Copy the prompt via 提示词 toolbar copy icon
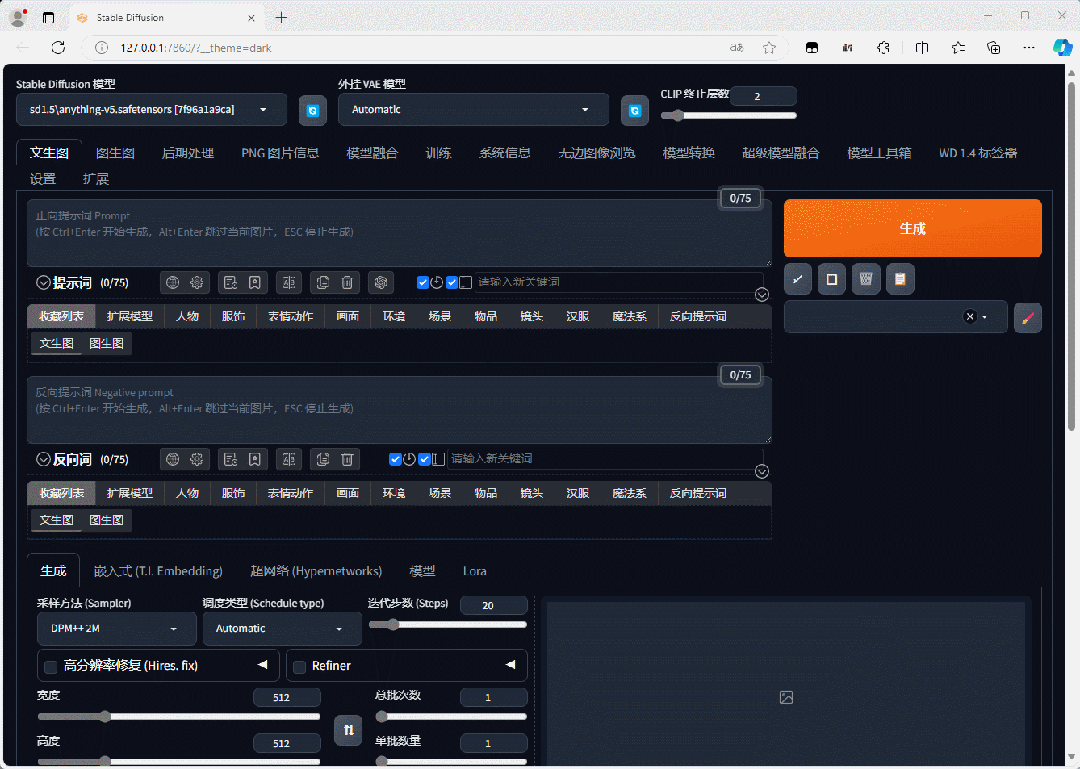 (x=322, y=283)
